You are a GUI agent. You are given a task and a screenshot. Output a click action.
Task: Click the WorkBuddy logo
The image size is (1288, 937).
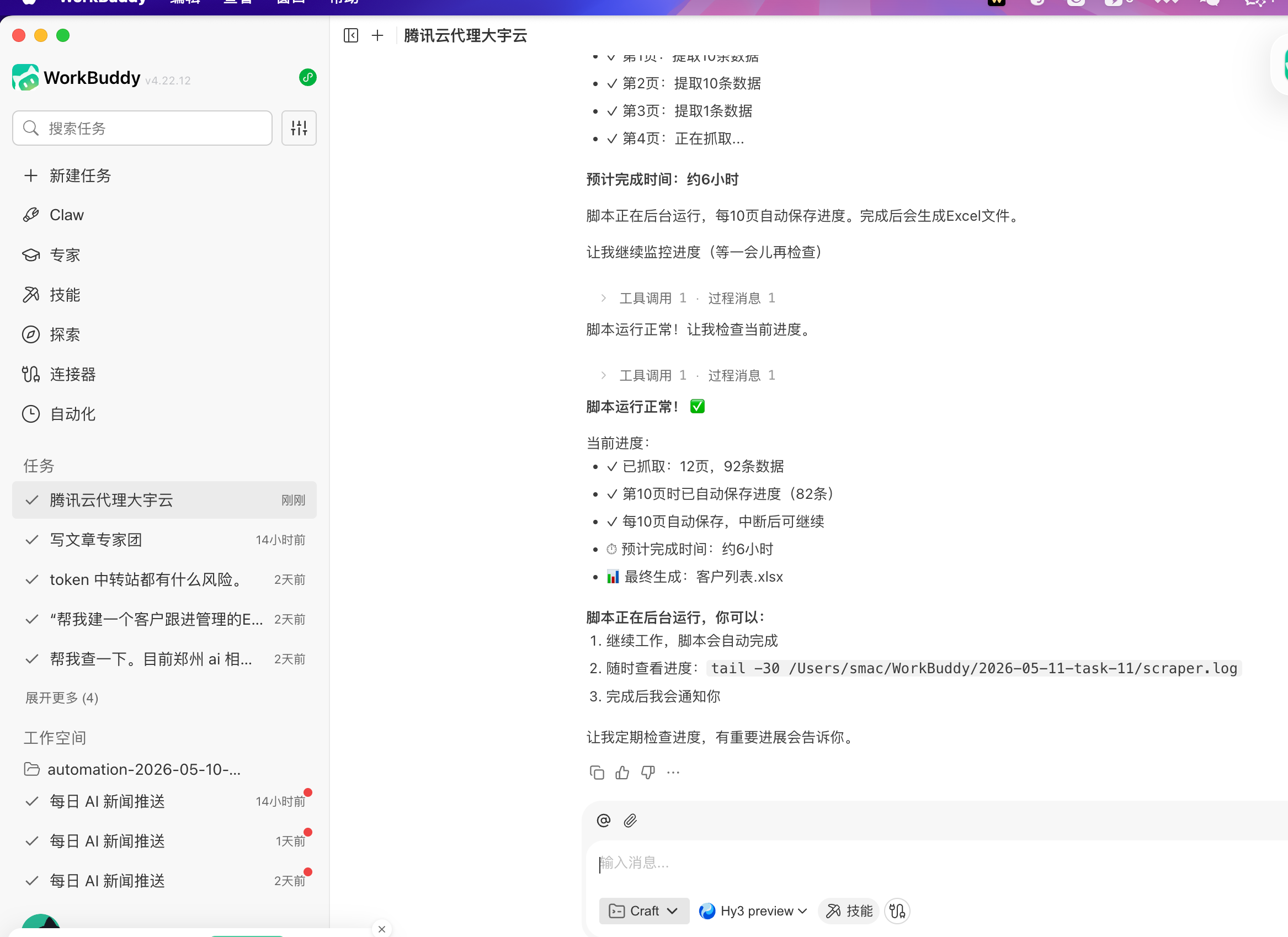[25, 77]
